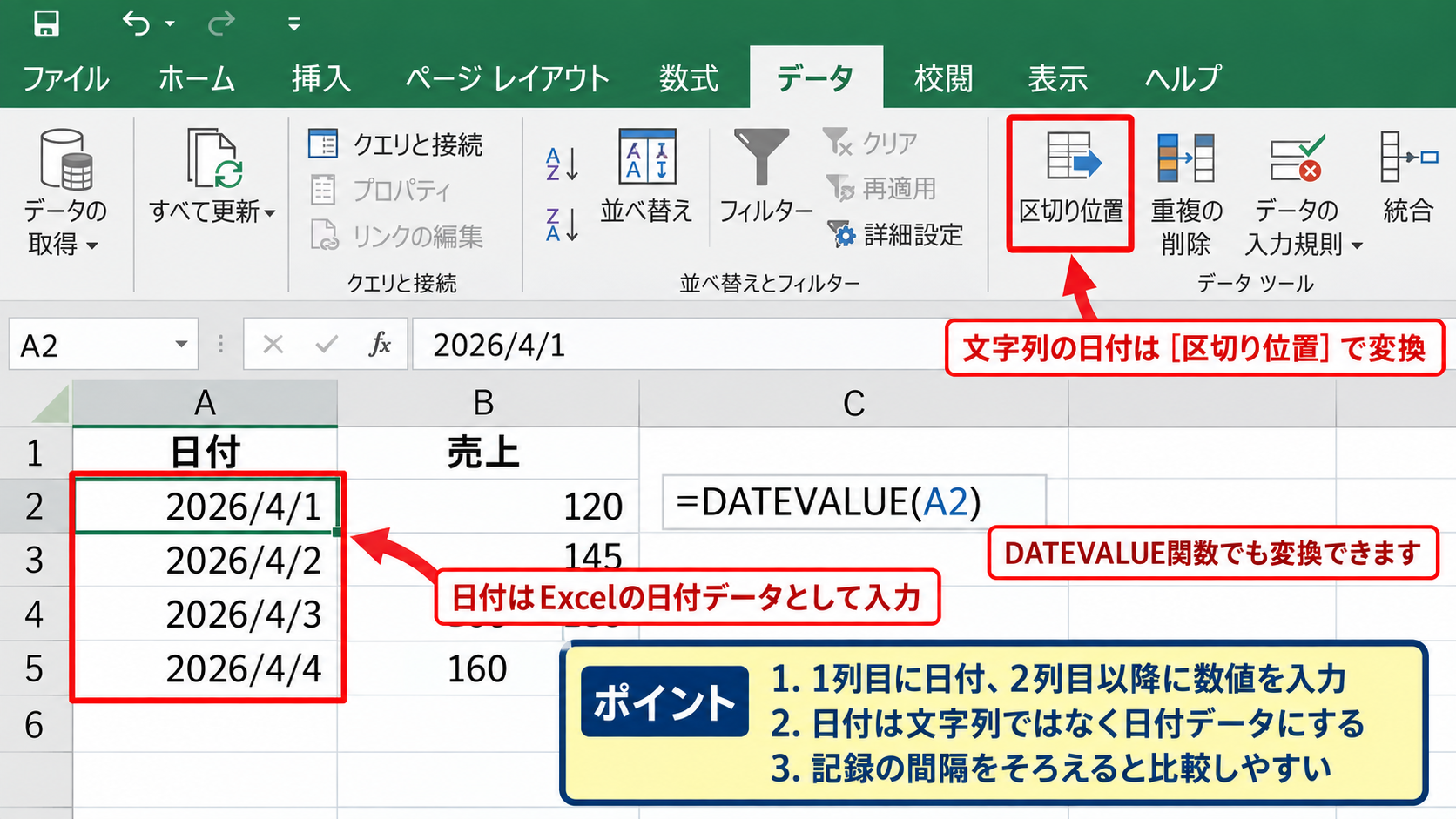Click the Save icon in the quick access toolbar
Screen dimensions: 1456x819
tap(46, 23)
